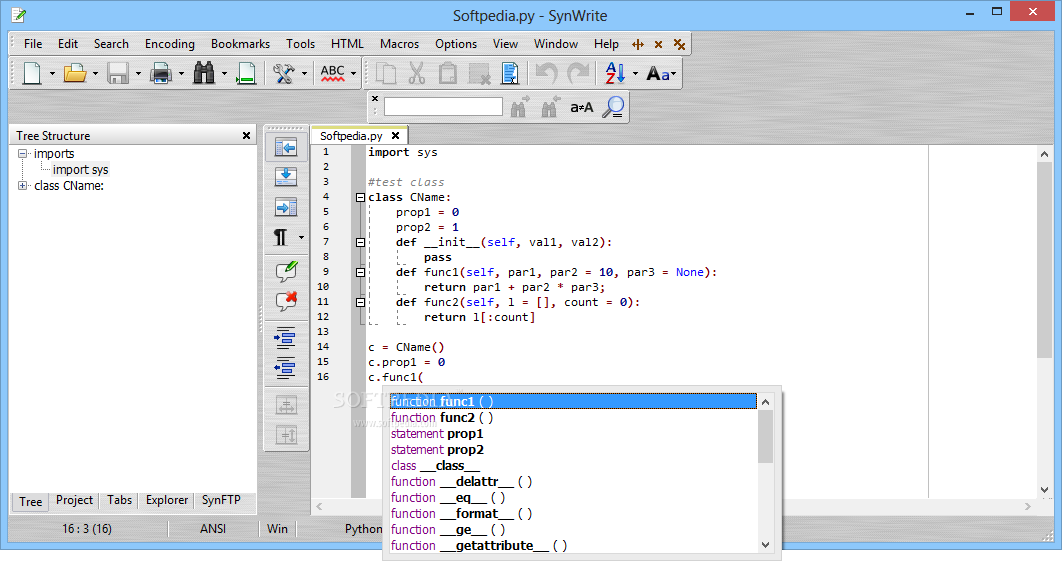This screenshot has width=1062, height=561.
Task: Click the ABC spell check icon
Action: 333,72
